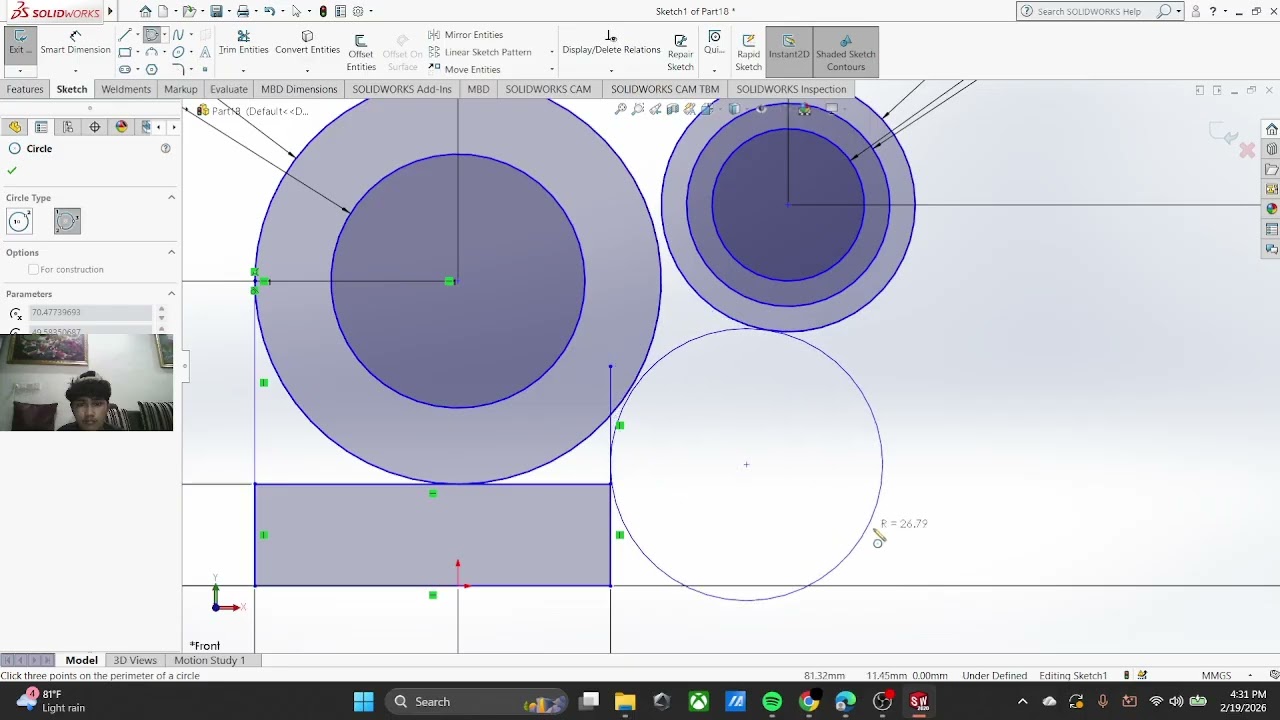Collapse the Circle Type section

(x=171, y=197)
